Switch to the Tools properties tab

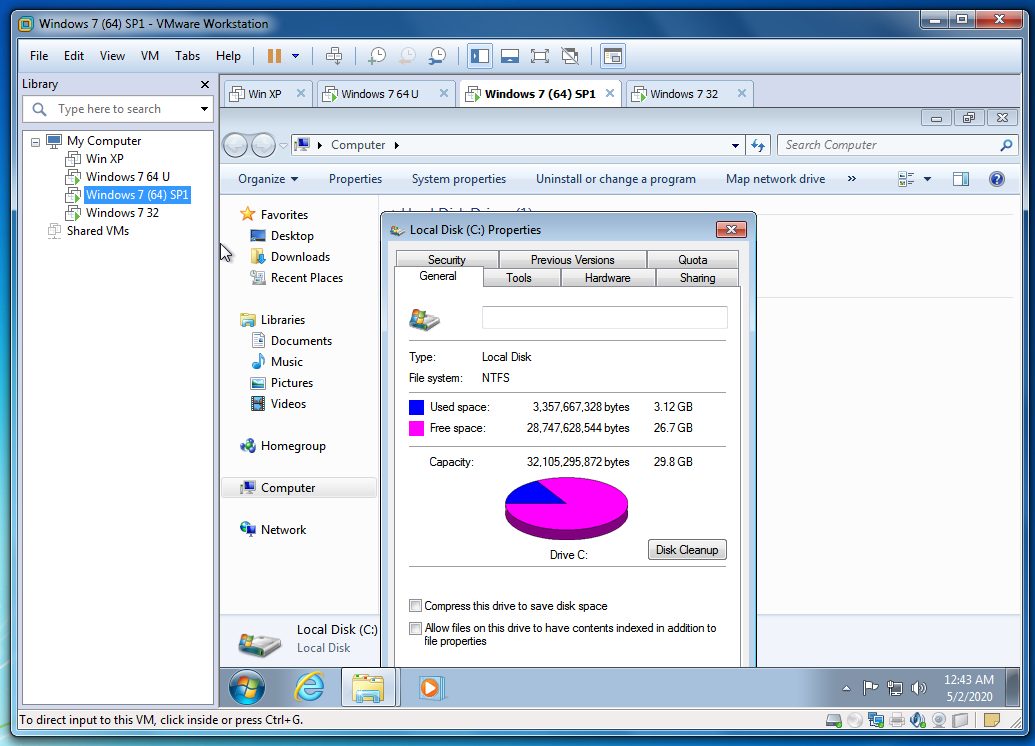click(519, 278)
